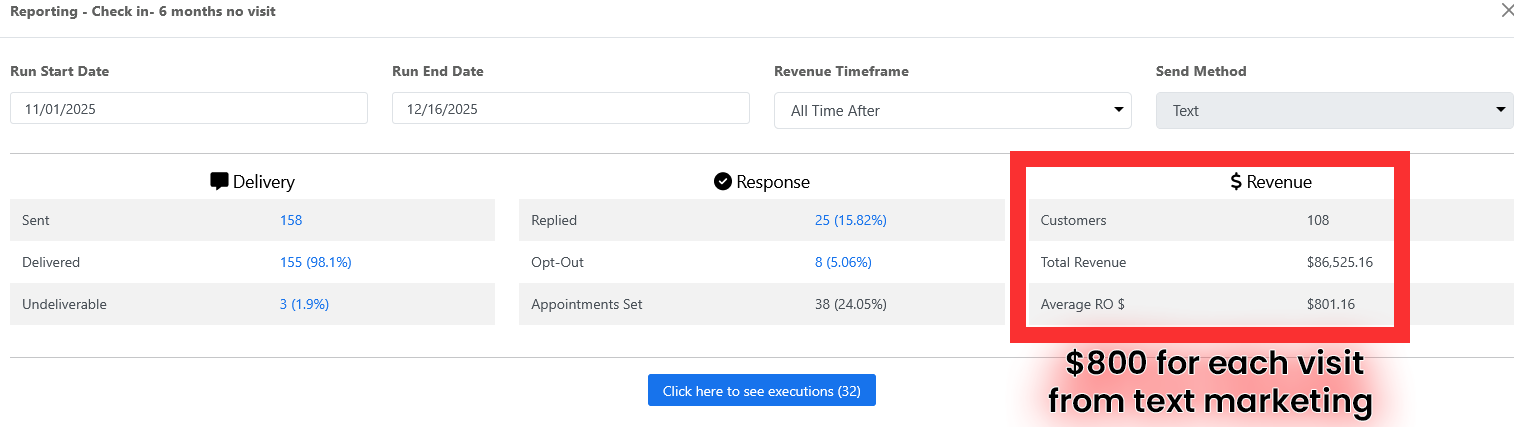Click the Response checkmark circle icon
This screenshot has width=1514, height=427.
point(723,182)
